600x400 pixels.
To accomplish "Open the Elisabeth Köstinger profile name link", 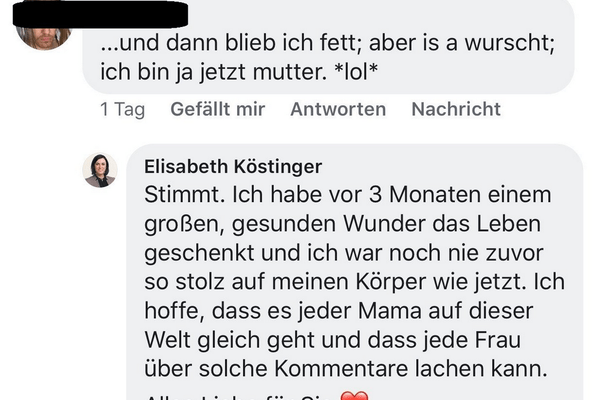I will (x=233, y=167).
